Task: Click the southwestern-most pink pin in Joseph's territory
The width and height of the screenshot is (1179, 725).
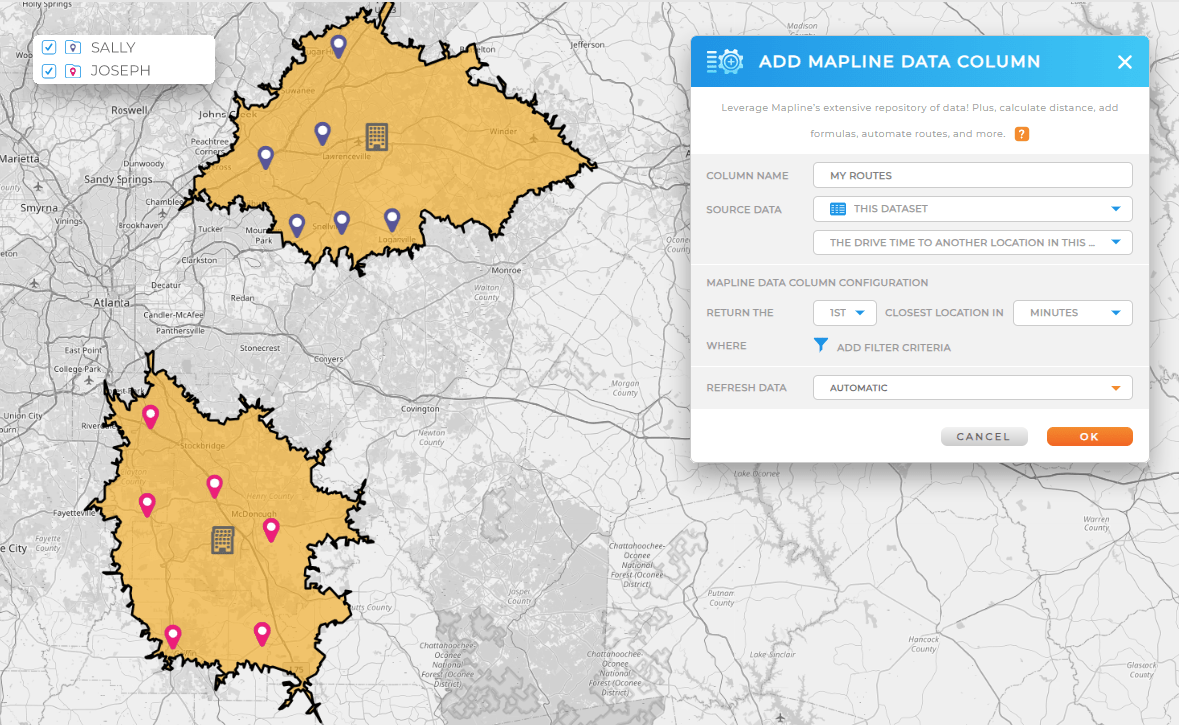Action: point(173,636)
